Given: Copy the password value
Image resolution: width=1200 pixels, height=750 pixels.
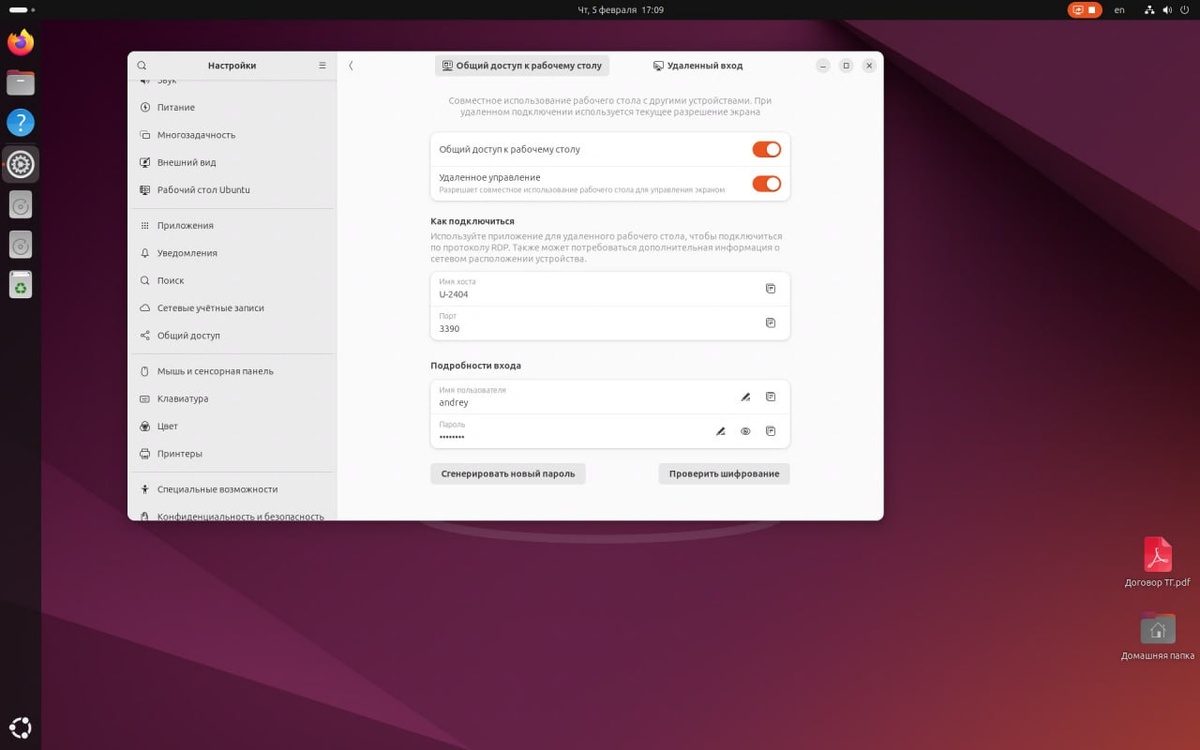Looking at the screenshot, I should tap(770, 431).
